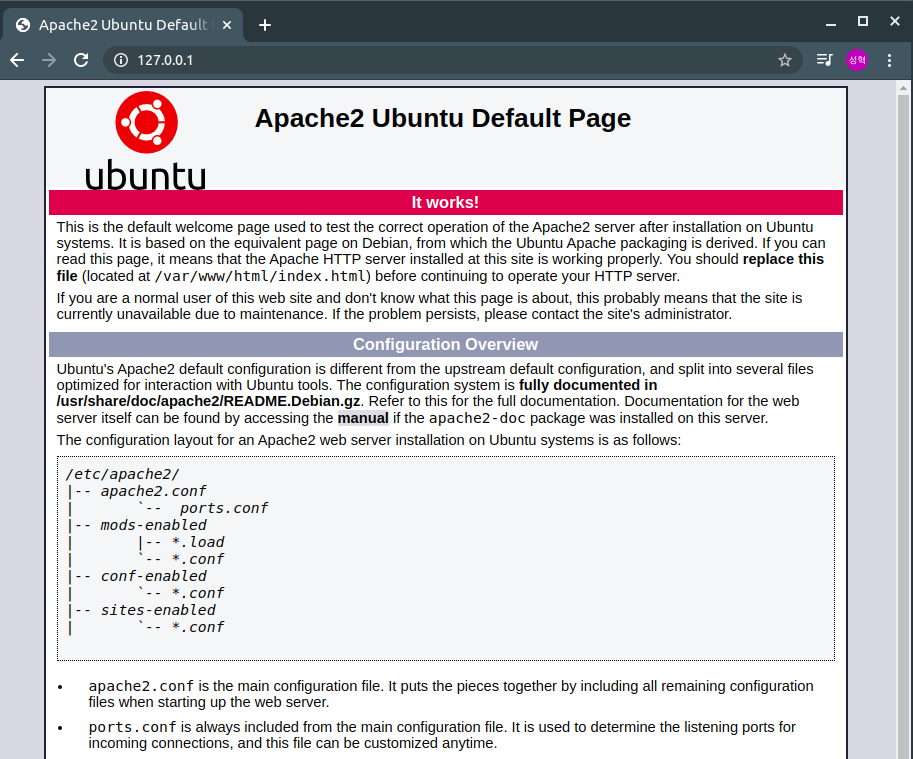Viewport: 913px width, 759px height.
Task: Click 'Apache2 Ubuntu Default Page' title
Action: (443, 118)
